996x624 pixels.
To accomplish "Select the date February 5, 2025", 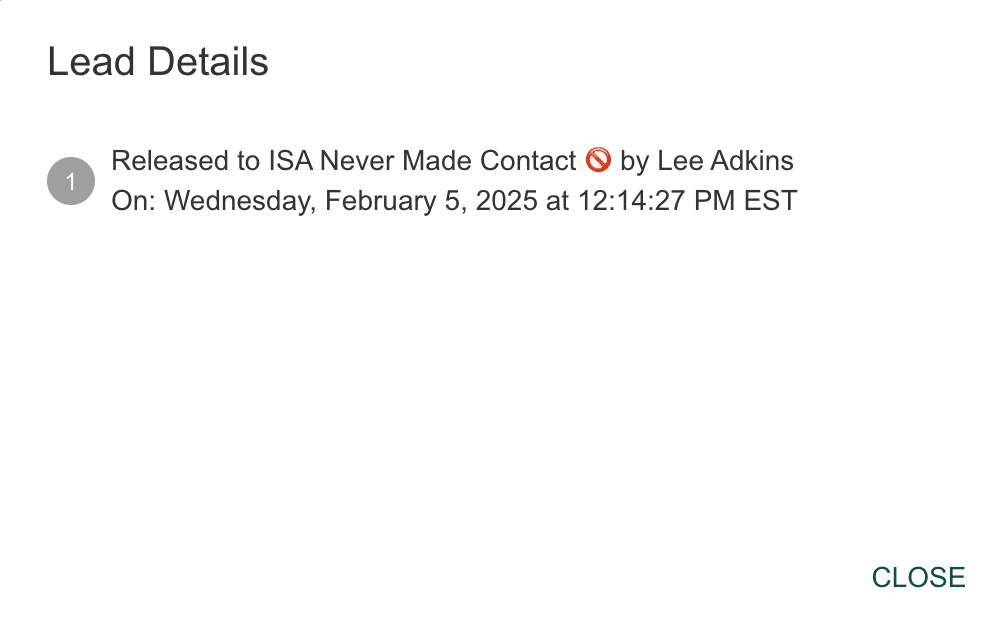I will point(431,202).
